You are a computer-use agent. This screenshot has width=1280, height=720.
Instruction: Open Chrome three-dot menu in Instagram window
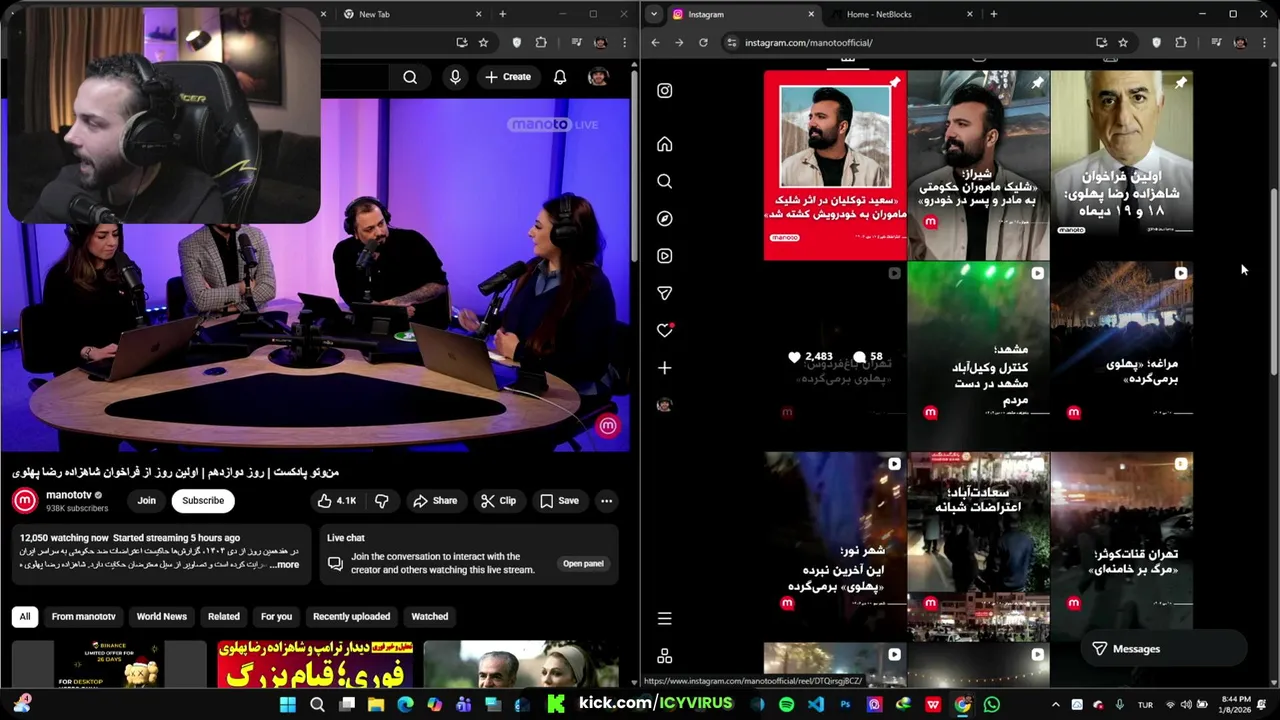pyautogui.click(x=1265, y=43)
